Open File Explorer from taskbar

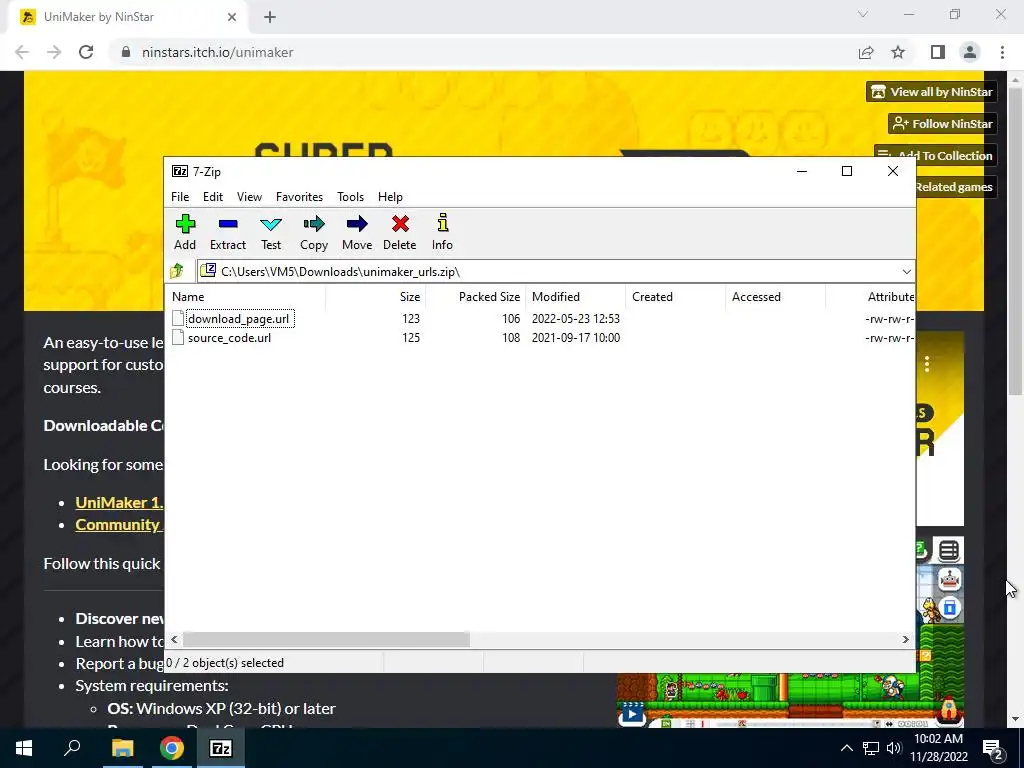click(122, 748)
